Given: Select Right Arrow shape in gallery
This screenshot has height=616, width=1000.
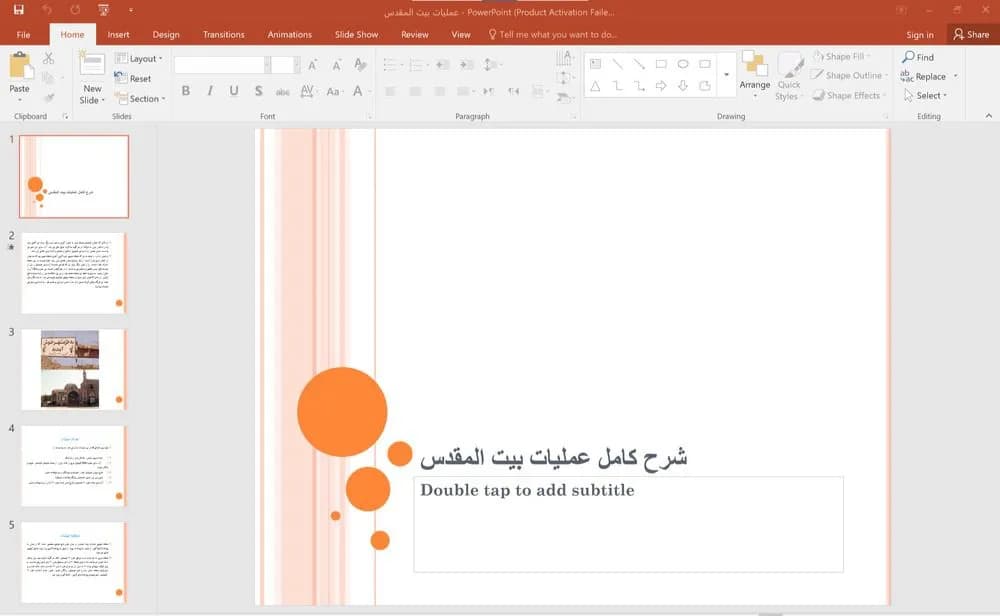Looking at the screenshot, I should click(x=661, y=85).
